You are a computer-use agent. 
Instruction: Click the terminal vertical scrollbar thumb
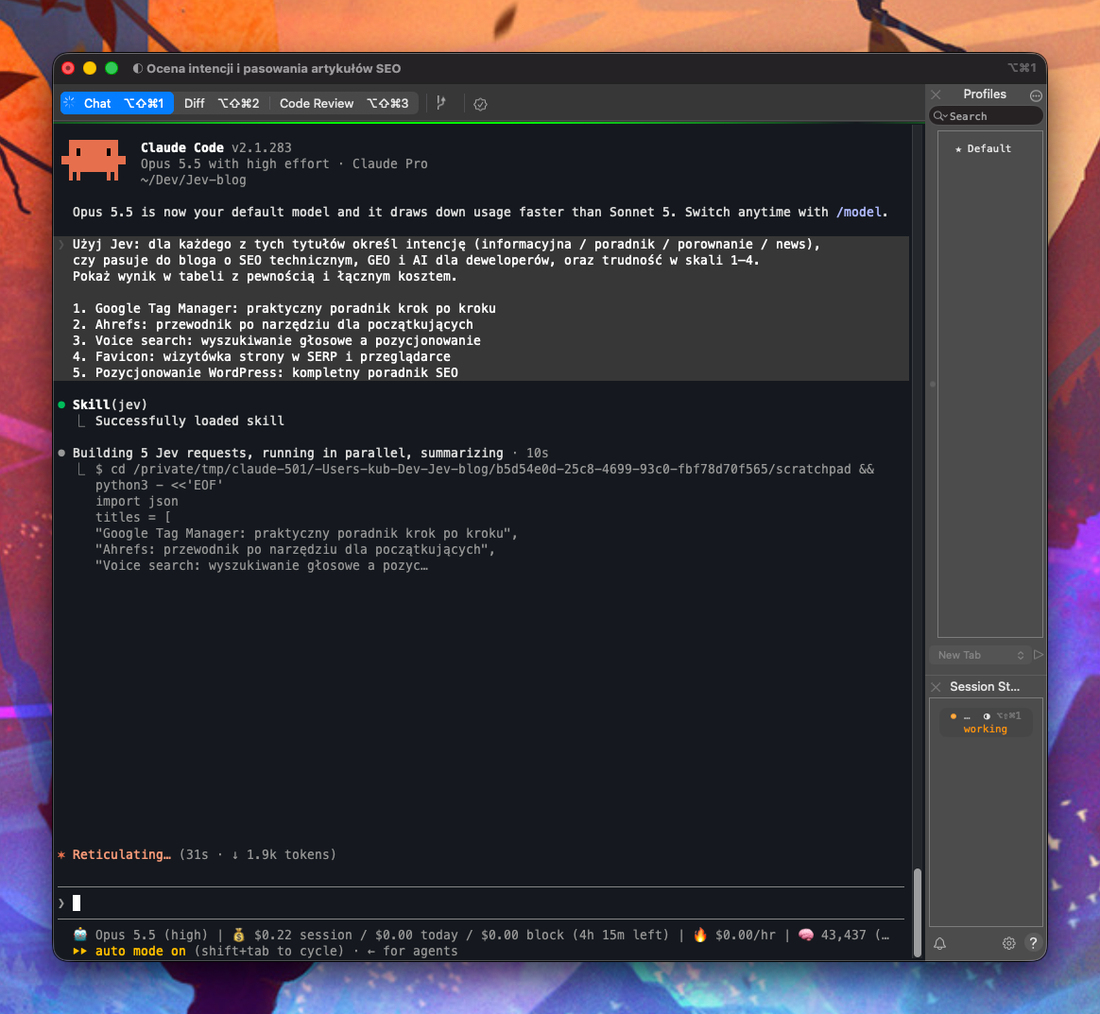(x=917, y=912)
